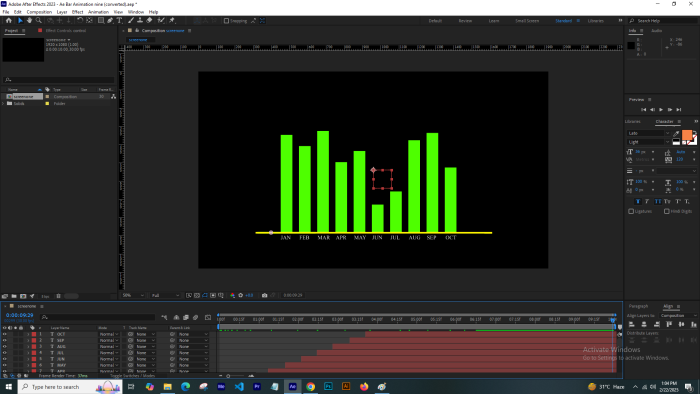700x394 pixels.
Task: Select the Clone Stamp tool
Action: point(140,21)
